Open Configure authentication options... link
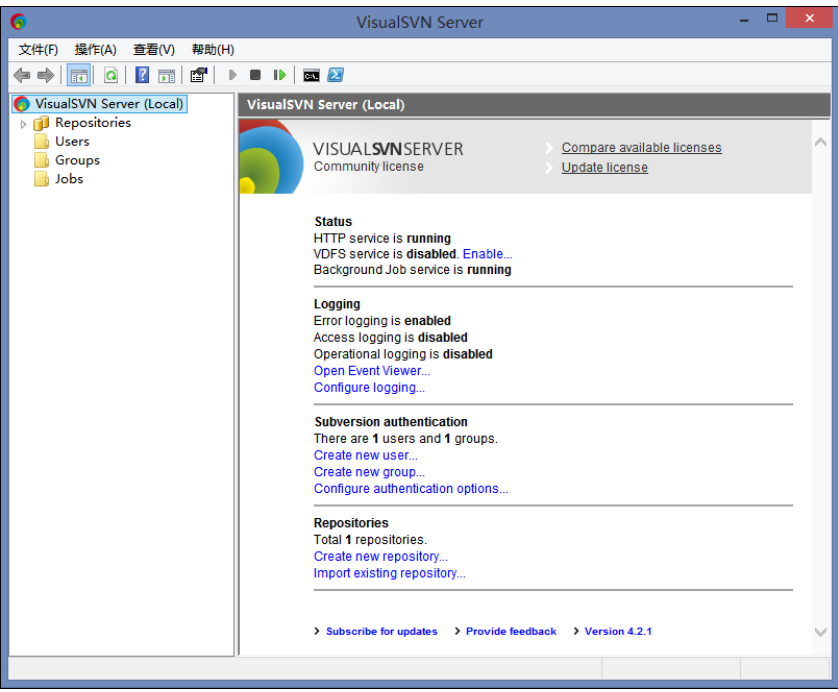 [411, 488]
